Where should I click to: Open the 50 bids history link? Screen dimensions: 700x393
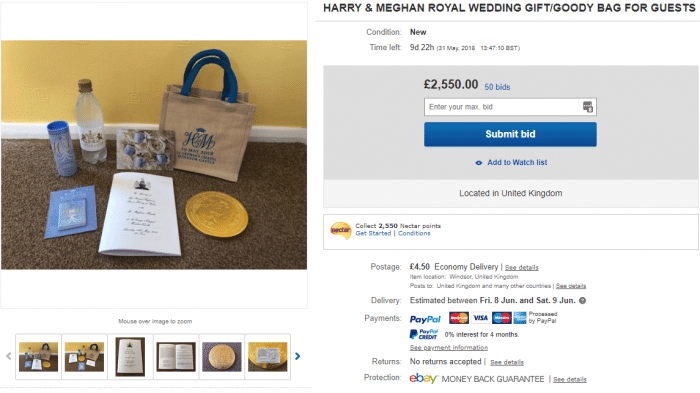coord(497,87)
